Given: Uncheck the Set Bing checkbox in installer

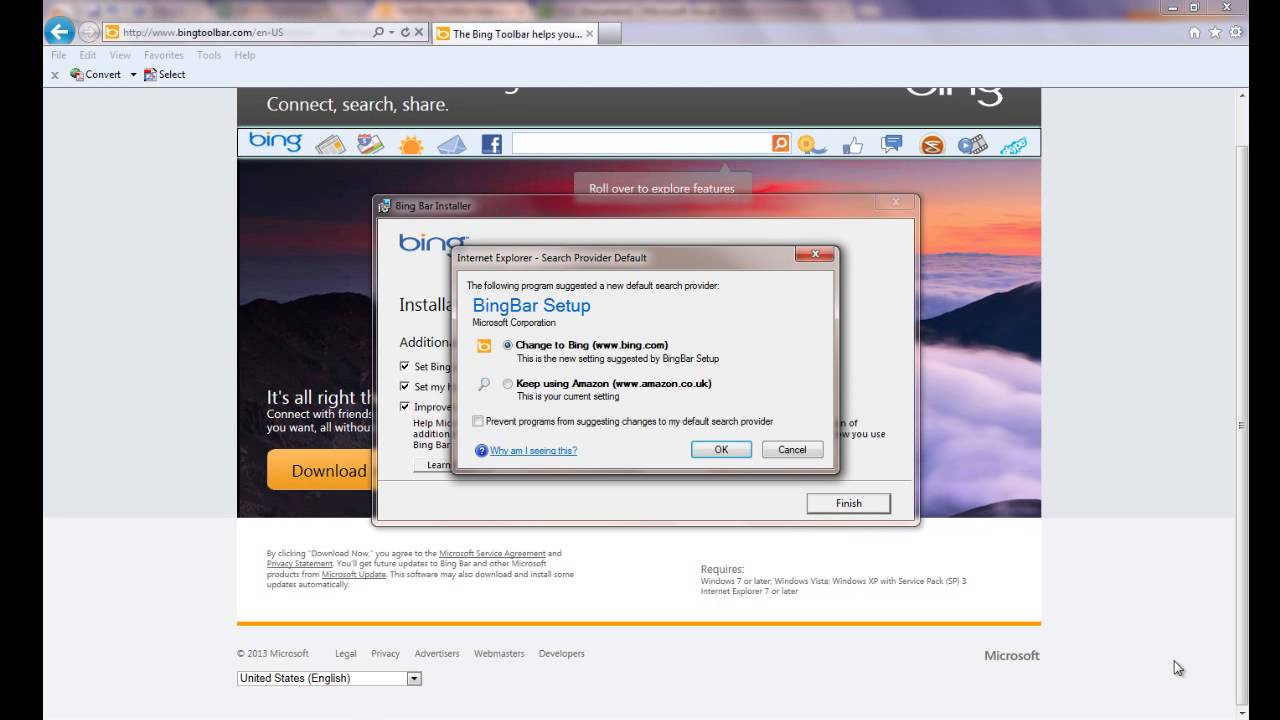Looking at the screenshot, I should pos(404,366).
